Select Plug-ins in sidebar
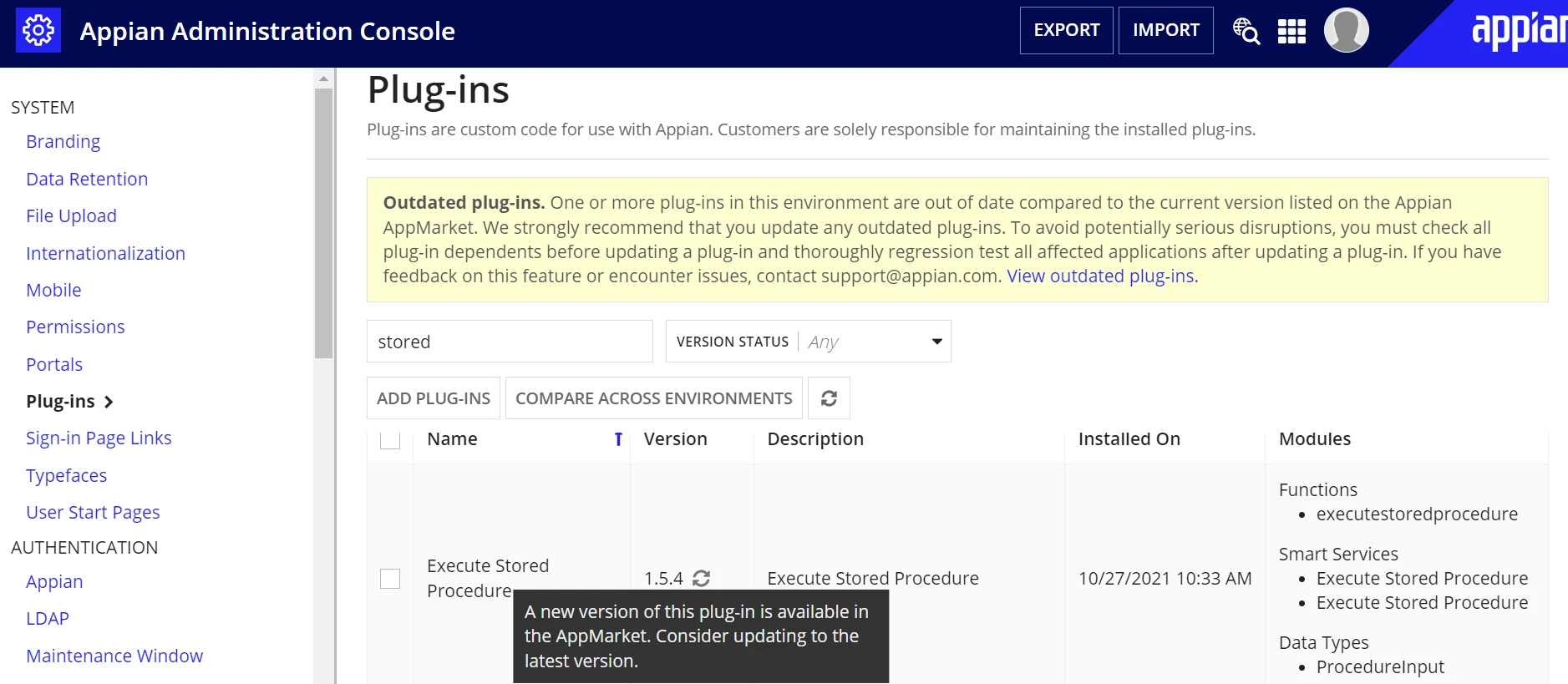Viewport: 1568px width, 684px height. (60, 402)
